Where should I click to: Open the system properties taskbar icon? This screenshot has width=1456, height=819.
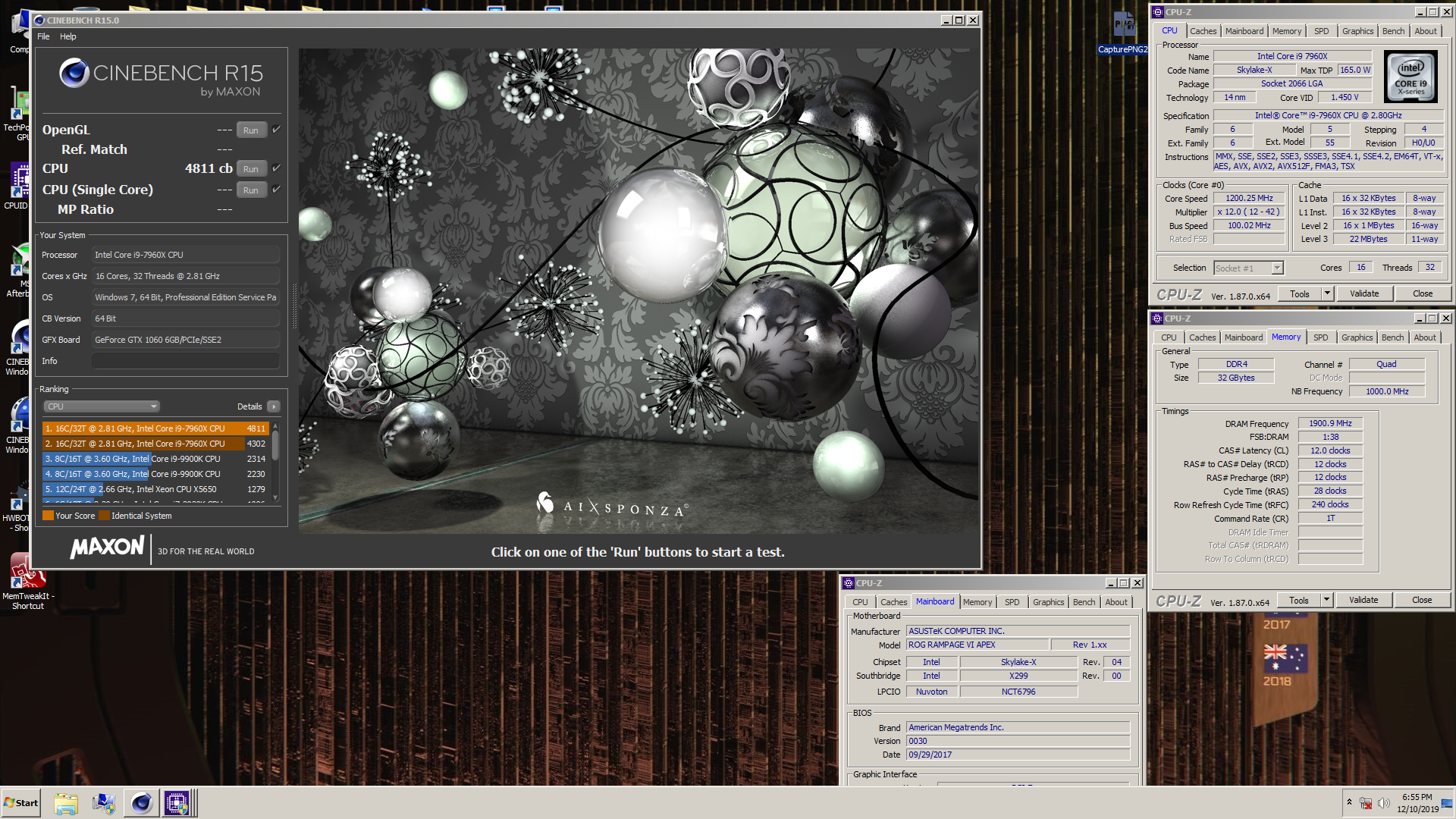click(x=103, y=803)
